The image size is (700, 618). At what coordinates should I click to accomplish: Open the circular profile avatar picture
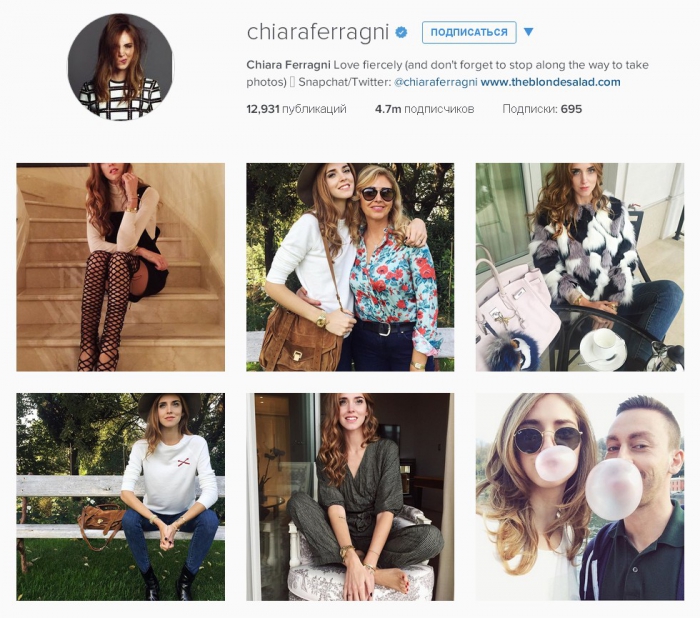point(120,67)
